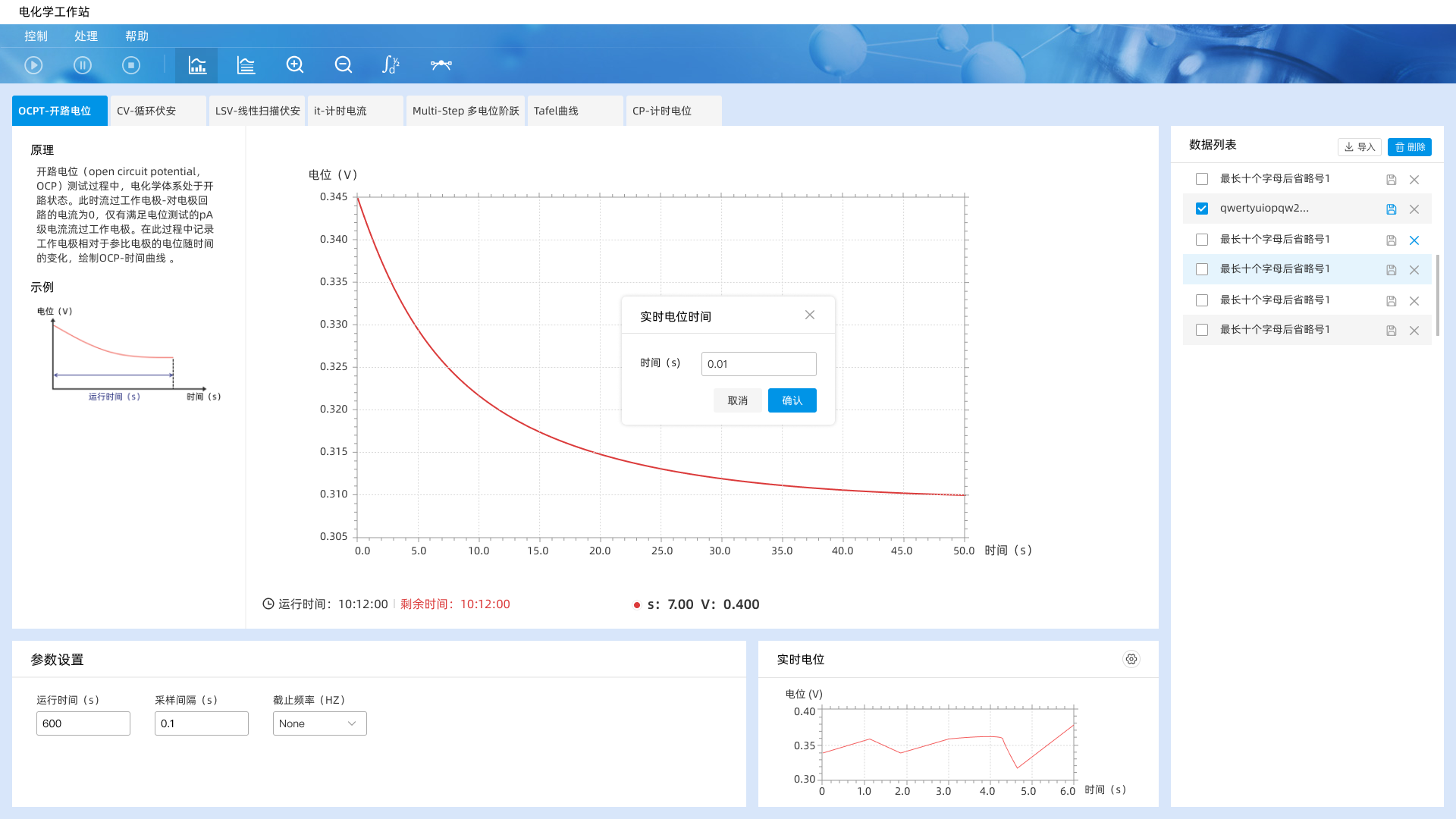
Task: Open real-time potential settings gear
Action: coord(1131,659)
